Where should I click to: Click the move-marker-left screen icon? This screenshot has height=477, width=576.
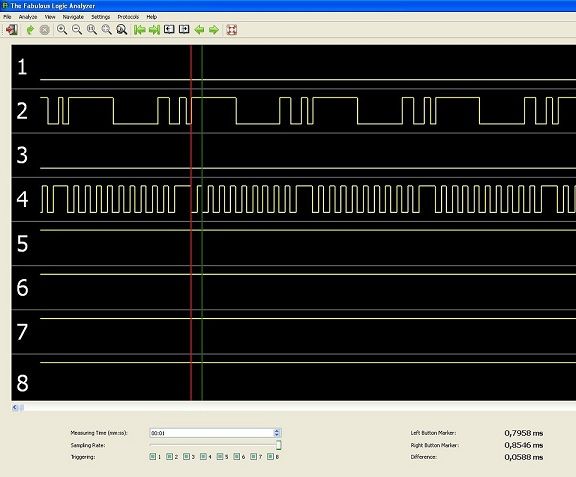click(x=169, y=29)
